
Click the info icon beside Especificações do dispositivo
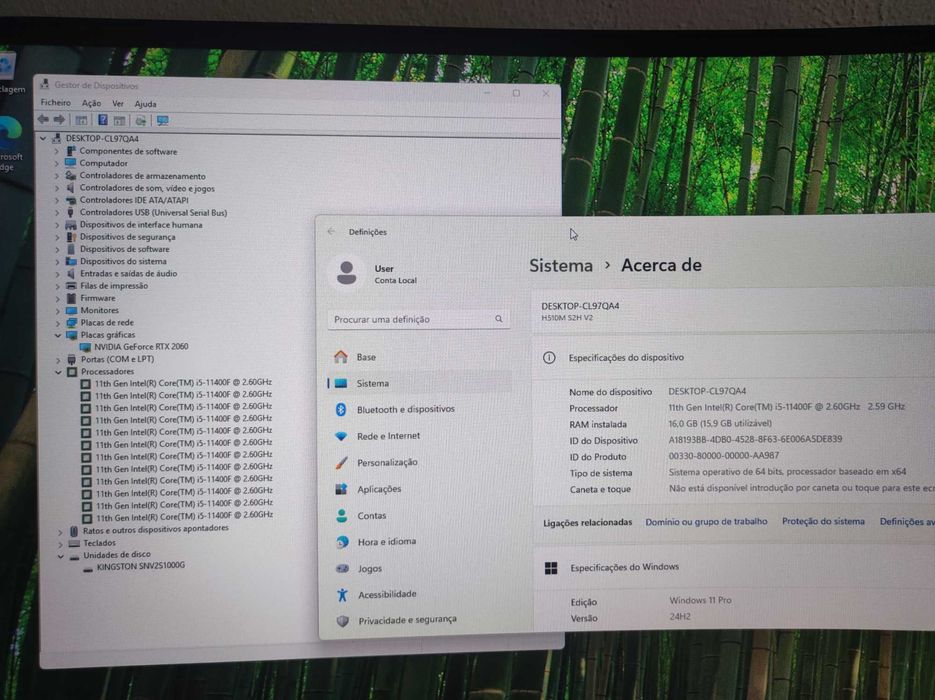click(x=549, y=357)
